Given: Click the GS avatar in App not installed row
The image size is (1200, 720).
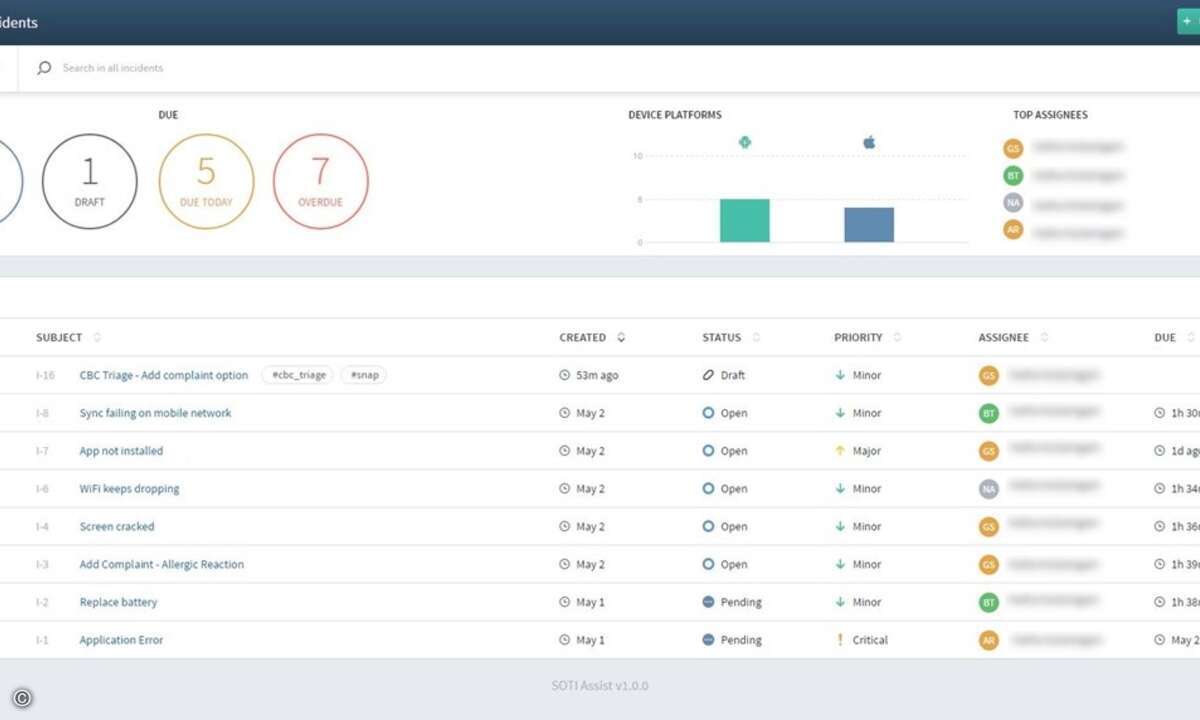Looking at the screenshot, I should pyautogui.click(x=989, y=451).
